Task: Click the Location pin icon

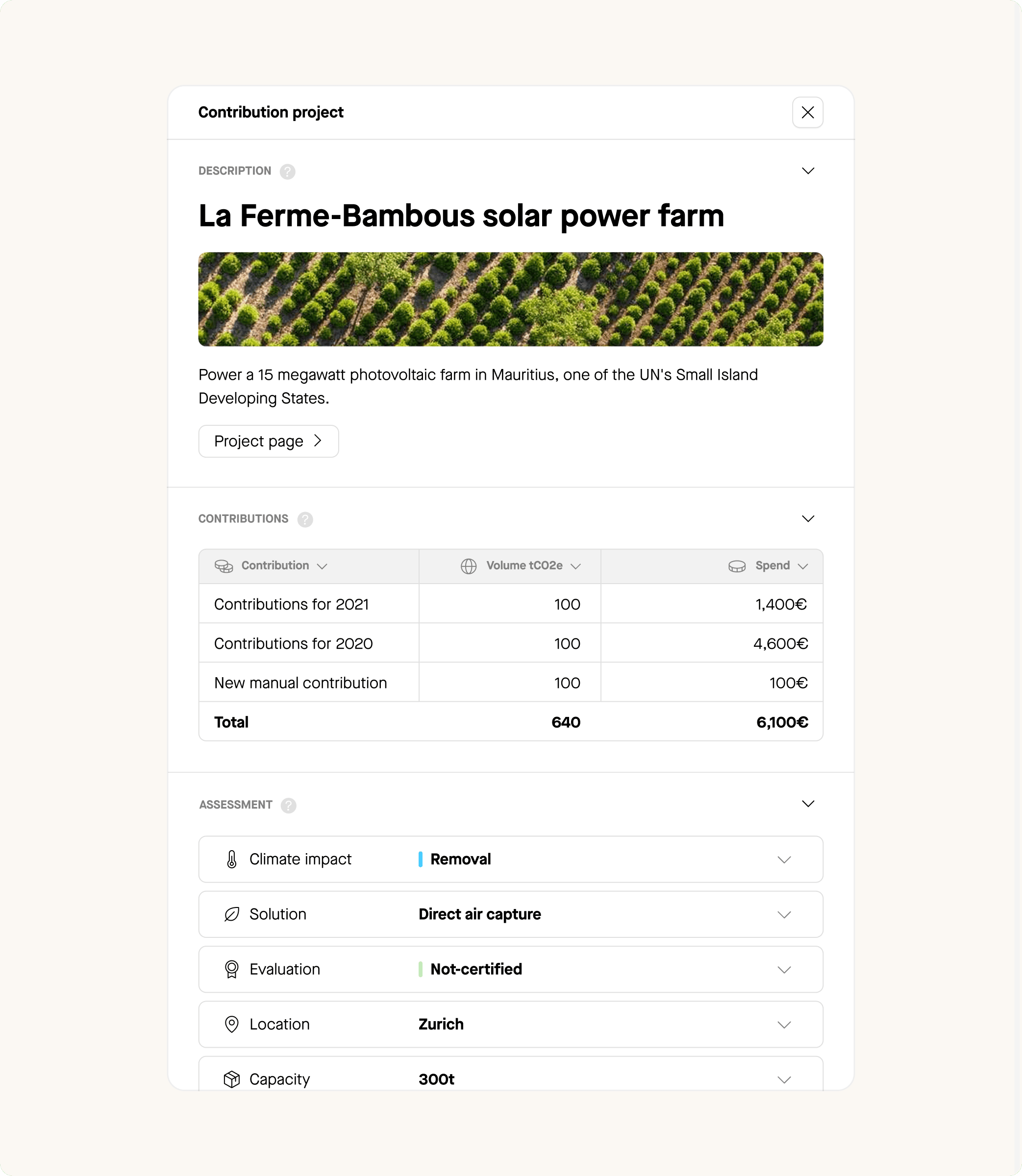Action: pos(231,1025)
